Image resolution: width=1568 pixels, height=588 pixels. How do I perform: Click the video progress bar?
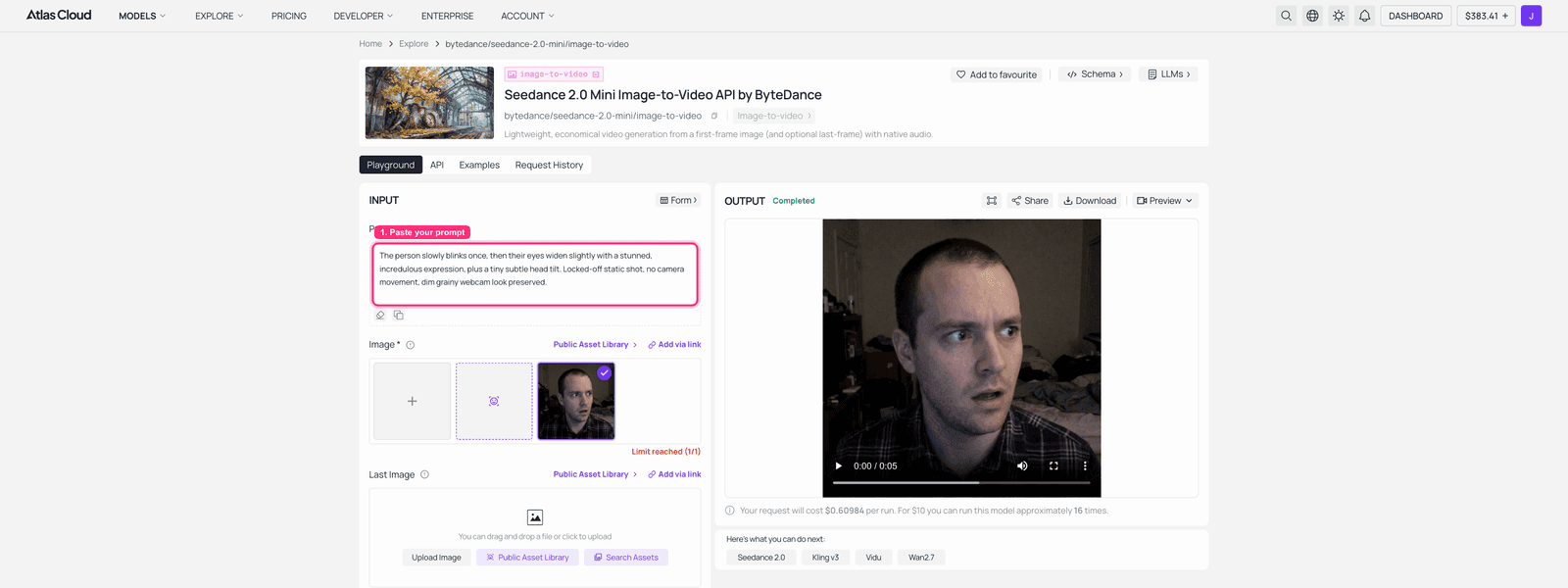(x=961, y=482)
